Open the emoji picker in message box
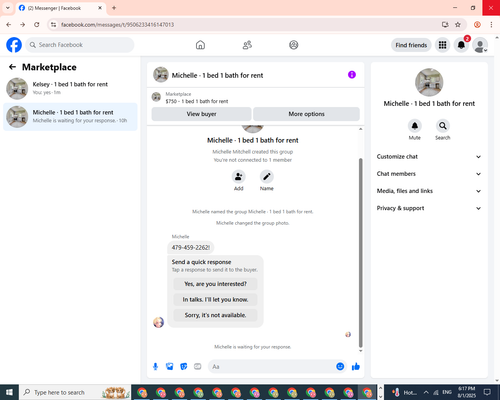This screenshot has width=500, height=400. [x=340, y=367]
